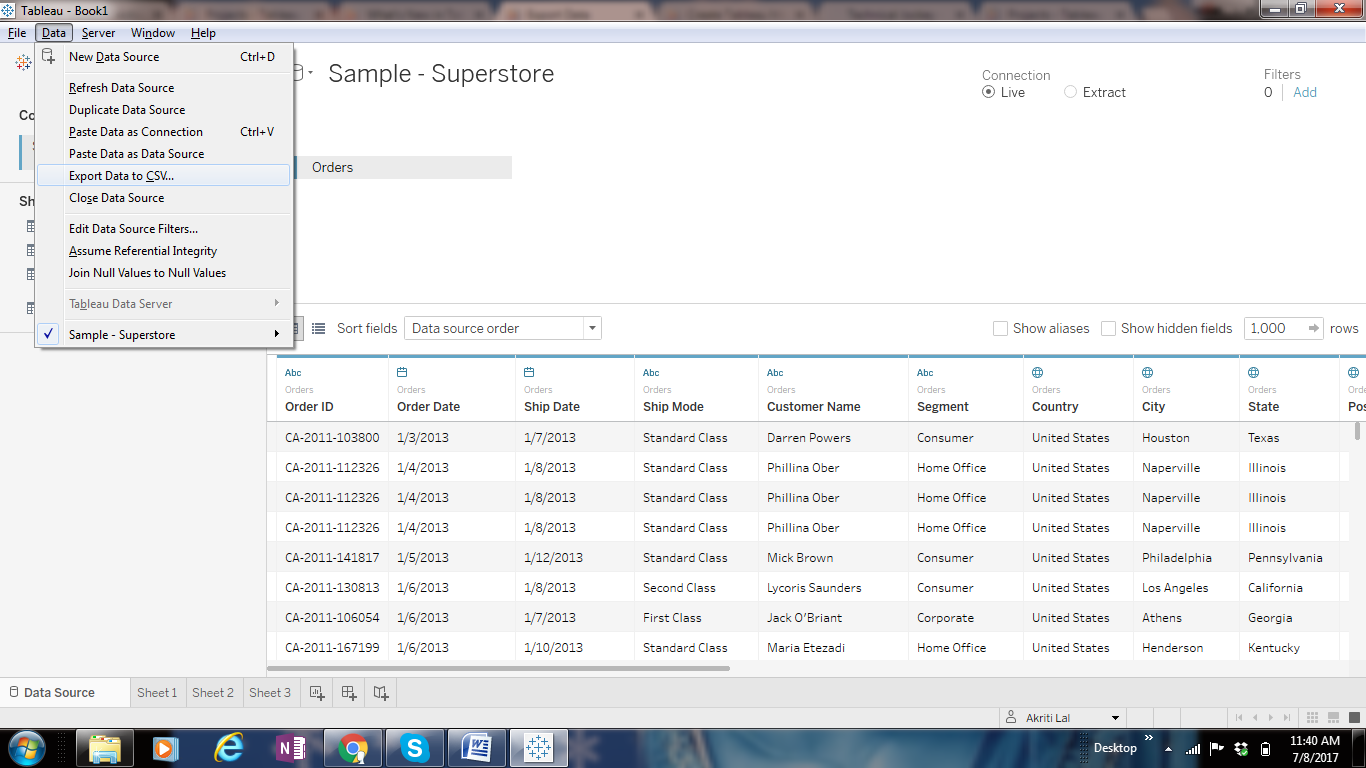Open Microsoft Word from the taskbar
The image size is (1366, 768).
click(477, 748)
